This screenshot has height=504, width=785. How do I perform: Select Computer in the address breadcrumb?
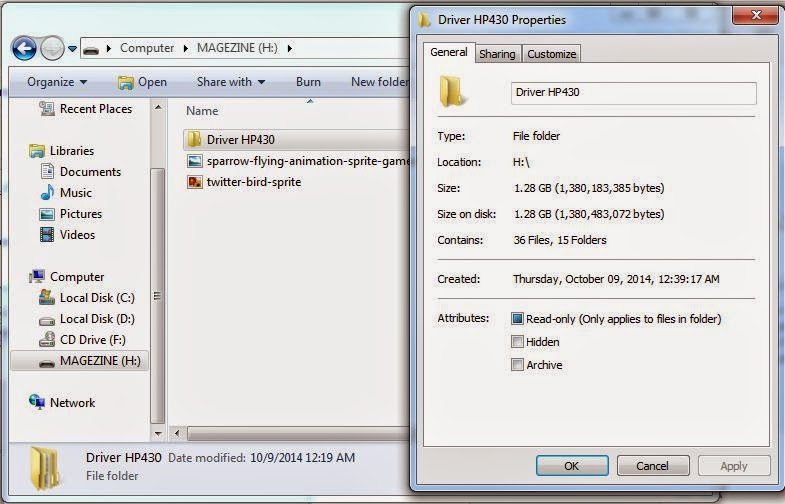coord(147,48)
